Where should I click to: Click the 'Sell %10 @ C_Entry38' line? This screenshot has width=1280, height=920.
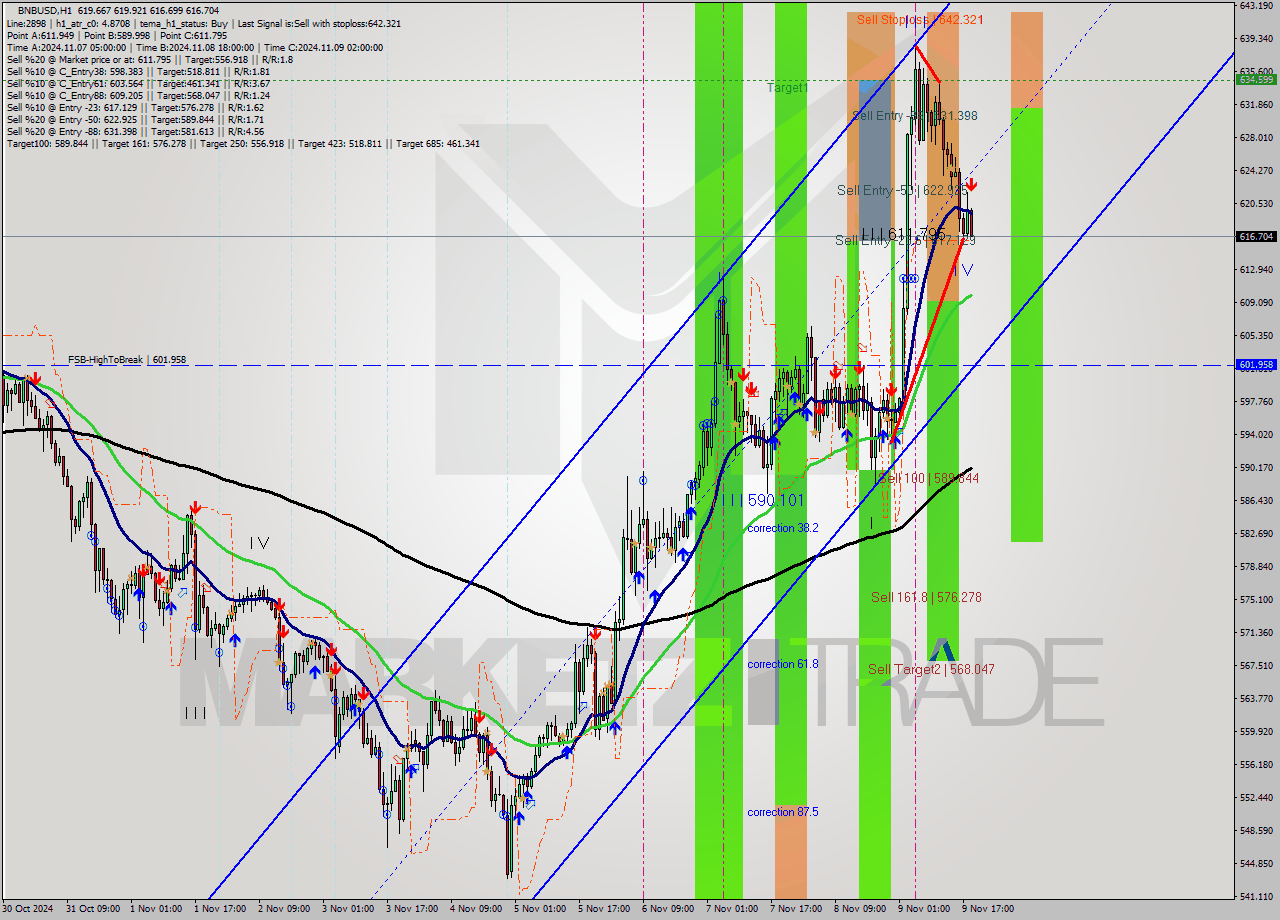tap(137, 71)
